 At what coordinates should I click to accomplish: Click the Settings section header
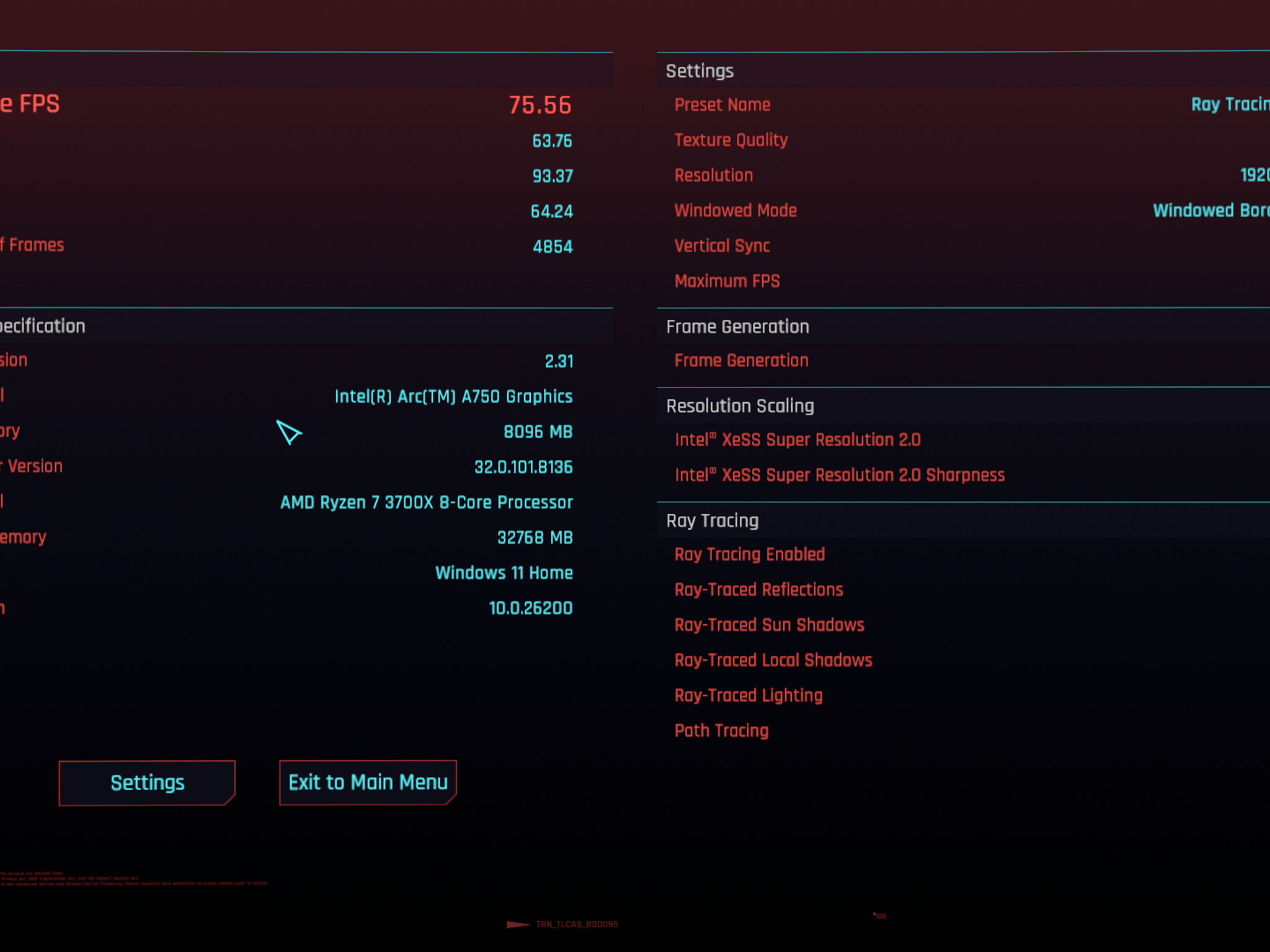click(x=699, y=71)
